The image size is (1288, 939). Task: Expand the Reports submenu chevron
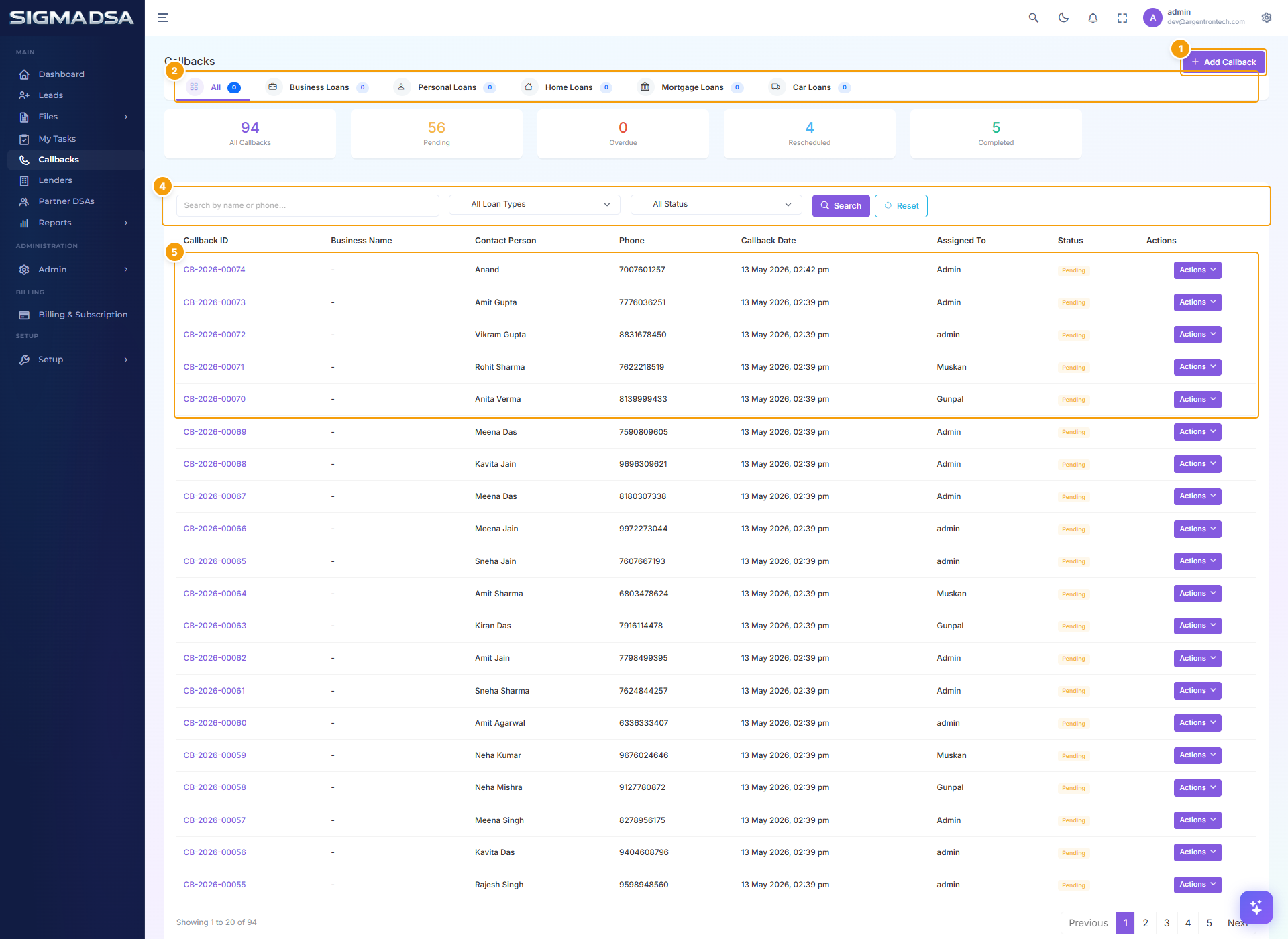pos(126,223)
